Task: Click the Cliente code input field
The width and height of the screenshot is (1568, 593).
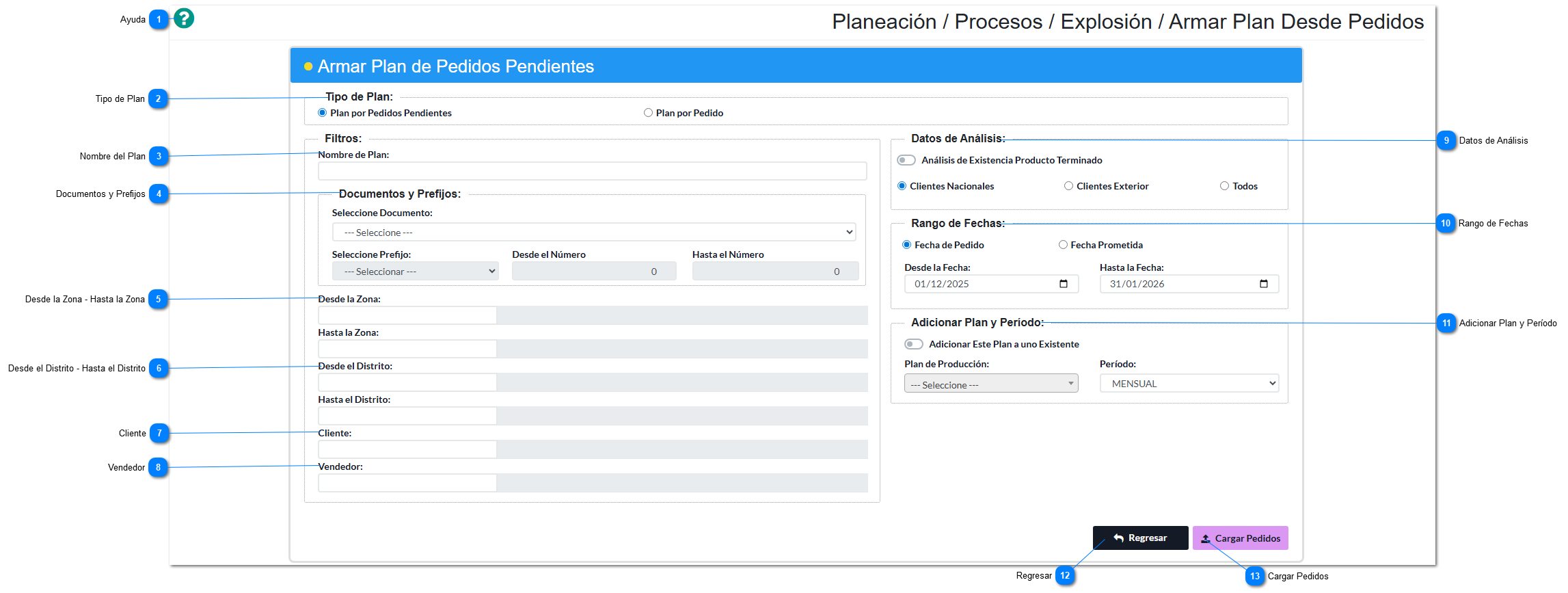Action: 407,449
